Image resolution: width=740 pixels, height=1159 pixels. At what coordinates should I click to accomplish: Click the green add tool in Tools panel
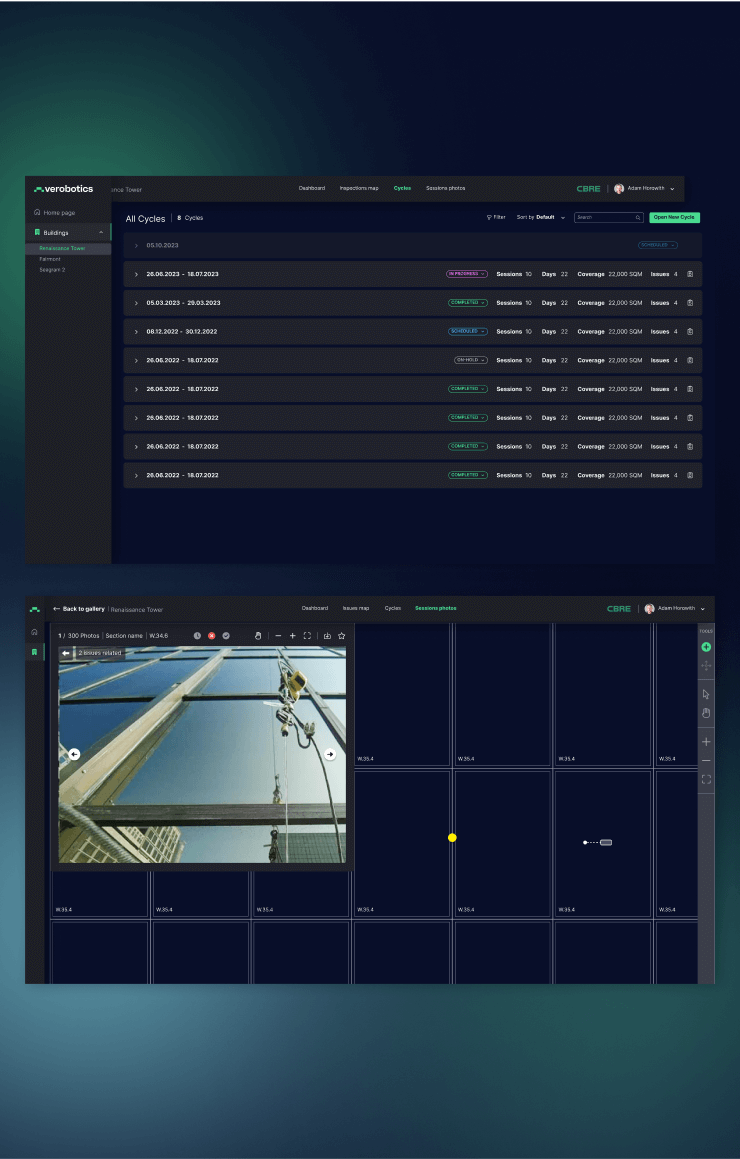pos(706,647)
